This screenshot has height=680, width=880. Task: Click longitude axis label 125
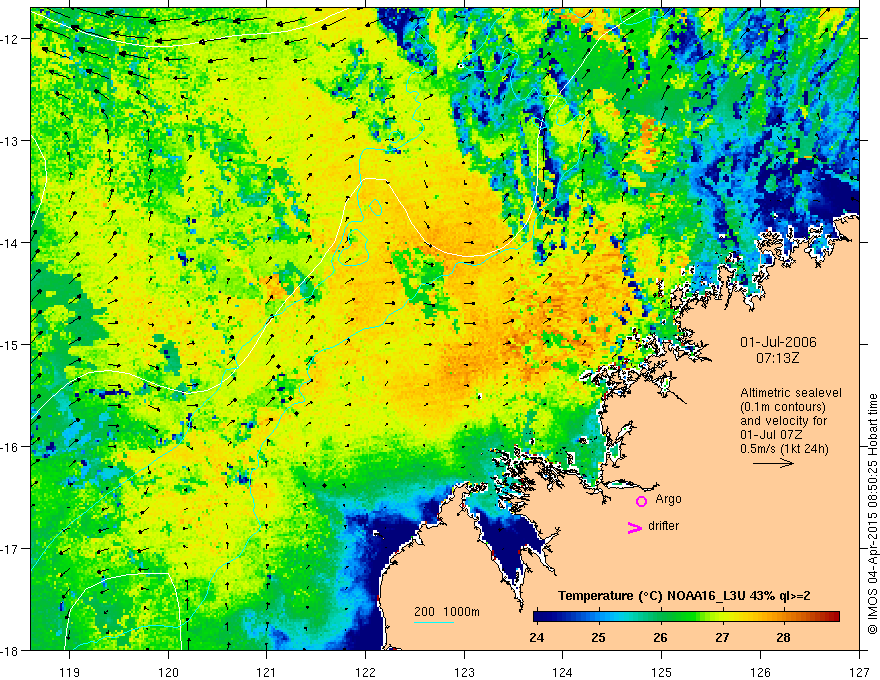click(x=662, y=671)
